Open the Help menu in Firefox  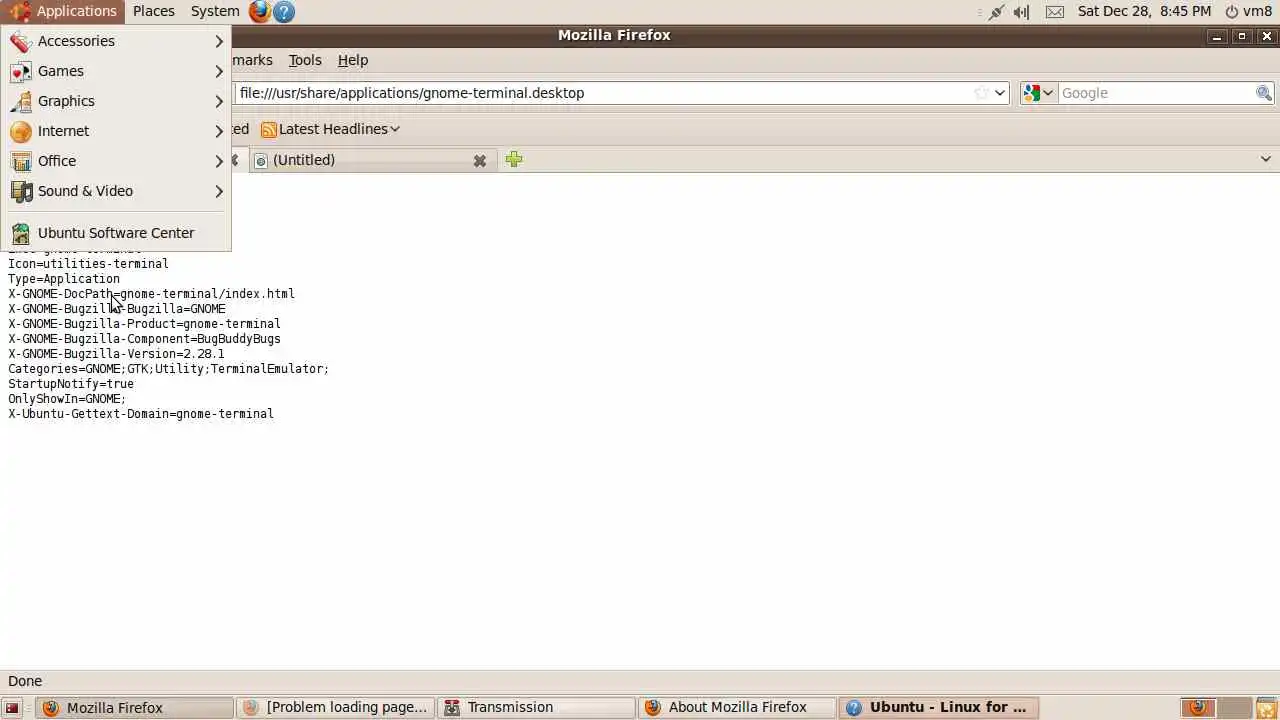coord(353,60)
